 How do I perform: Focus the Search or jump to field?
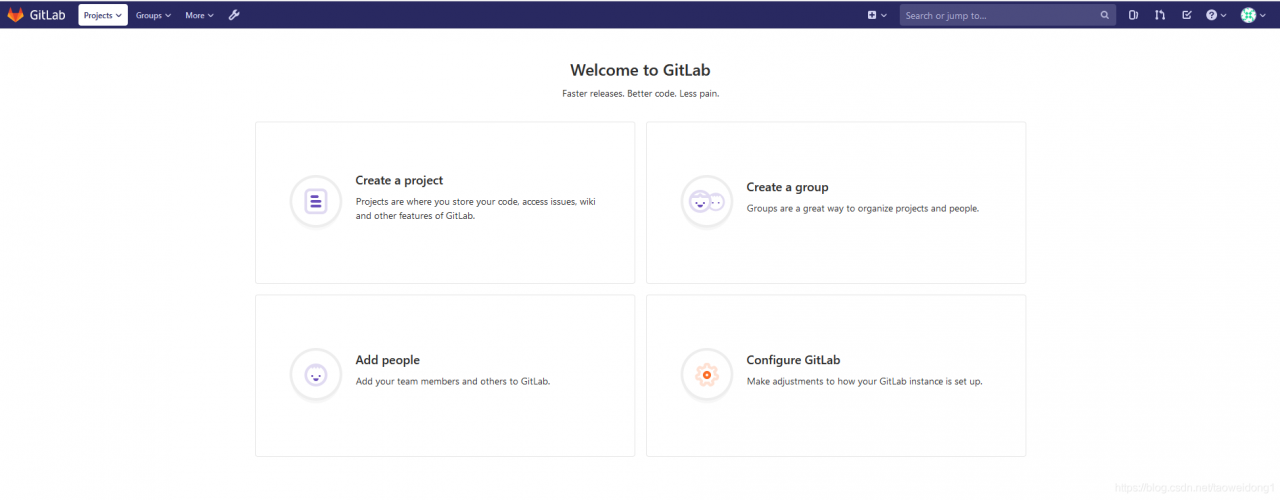coord(1008,15)
